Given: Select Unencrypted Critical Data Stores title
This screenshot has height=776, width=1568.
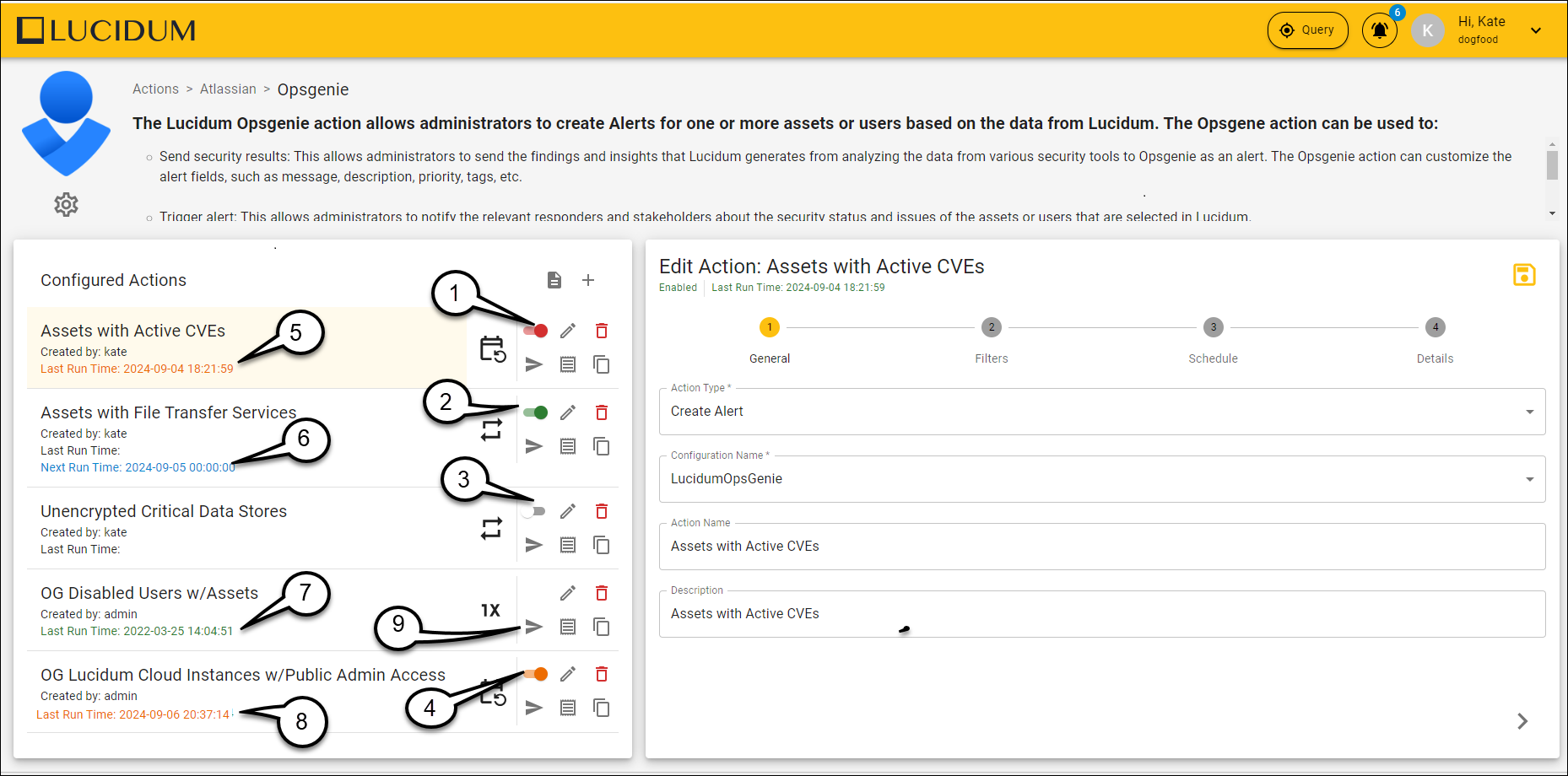Looking at the screenshot, I should [164, 511].
